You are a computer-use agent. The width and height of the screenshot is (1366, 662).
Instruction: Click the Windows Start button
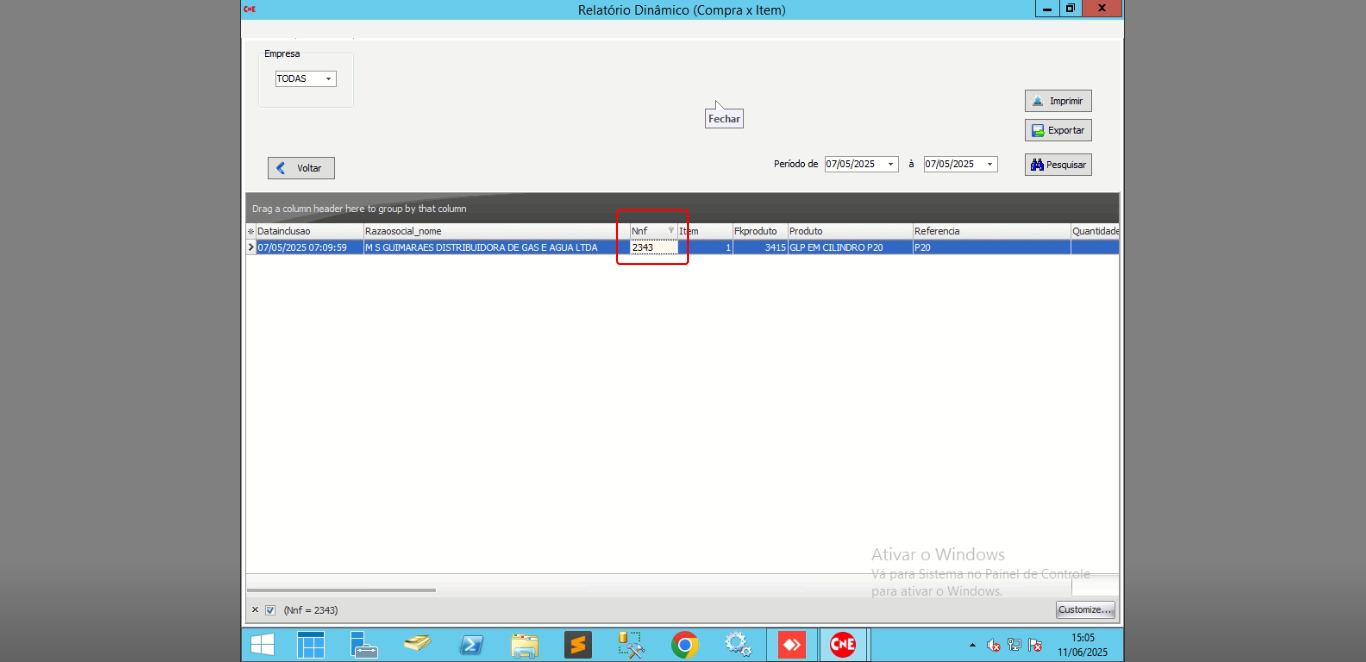263,645
